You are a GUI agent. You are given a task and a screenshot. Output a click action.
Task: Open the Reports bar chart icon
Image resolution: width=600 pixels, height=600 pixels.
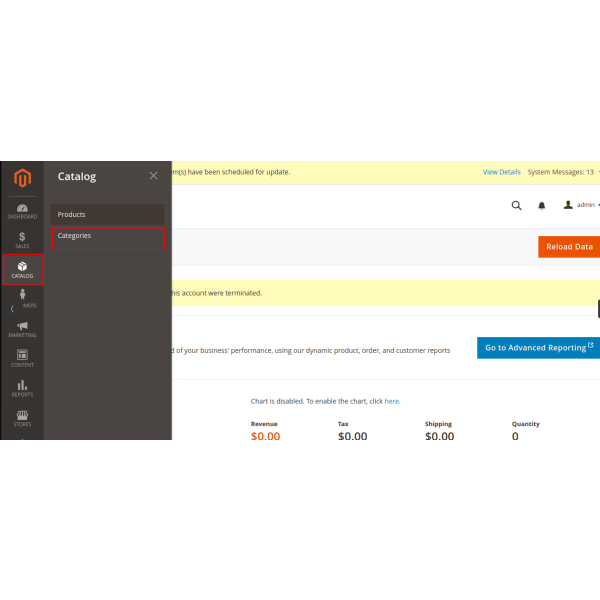click(x=22, y=388)
